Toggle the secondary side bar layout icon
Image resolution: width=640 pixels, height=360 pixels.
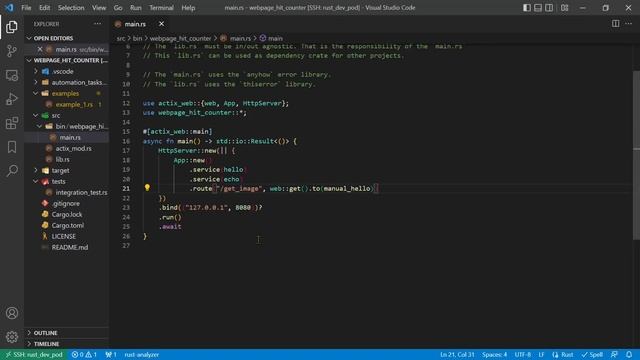click(549, 8)
